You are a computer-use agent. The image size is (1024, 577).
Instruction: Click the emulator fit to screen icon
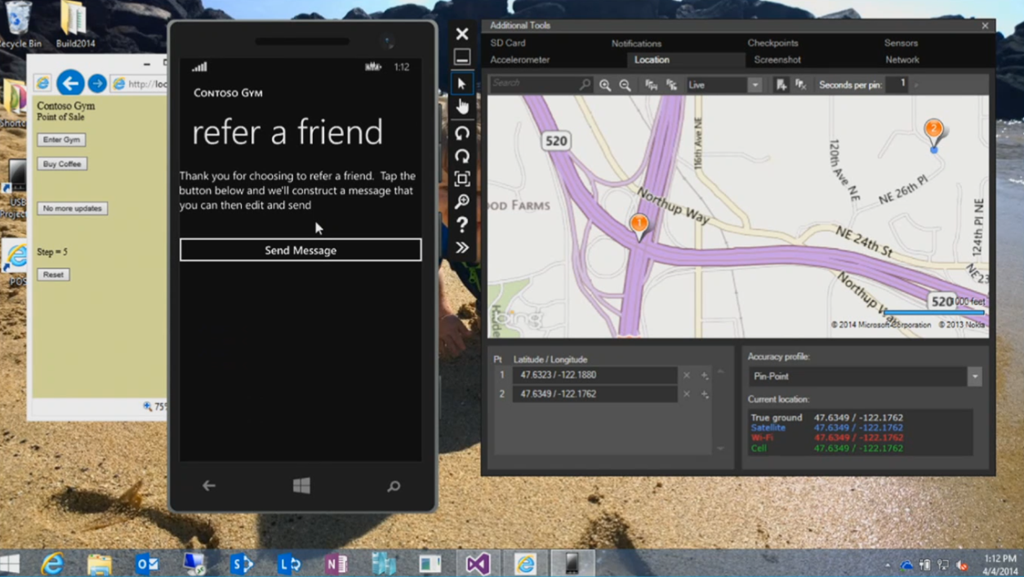462,179
